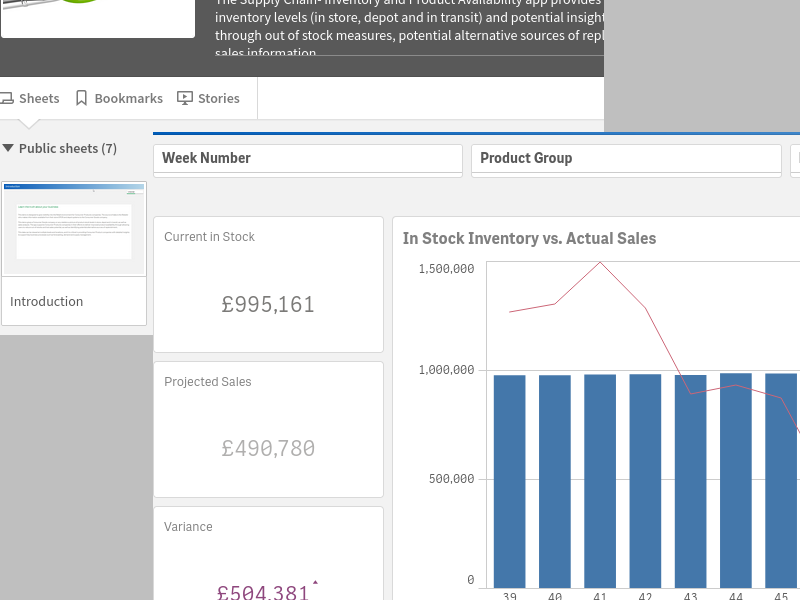Click the Bookmarks ribbon icon
The width and height of the screenshot is (800, 600).
coord(81,98)
